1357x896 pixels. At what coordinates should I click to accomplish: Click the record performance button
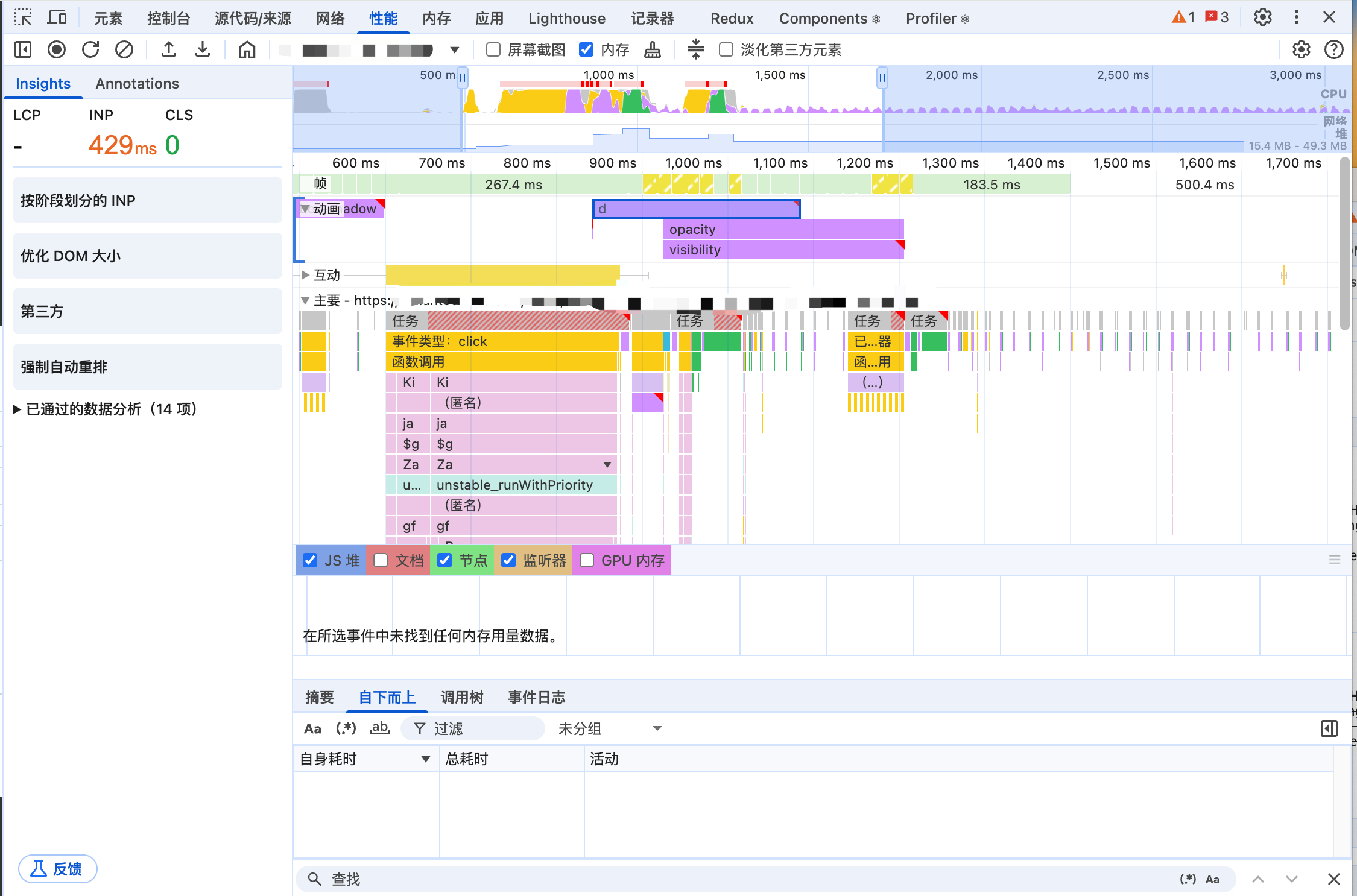coord(57,49)
